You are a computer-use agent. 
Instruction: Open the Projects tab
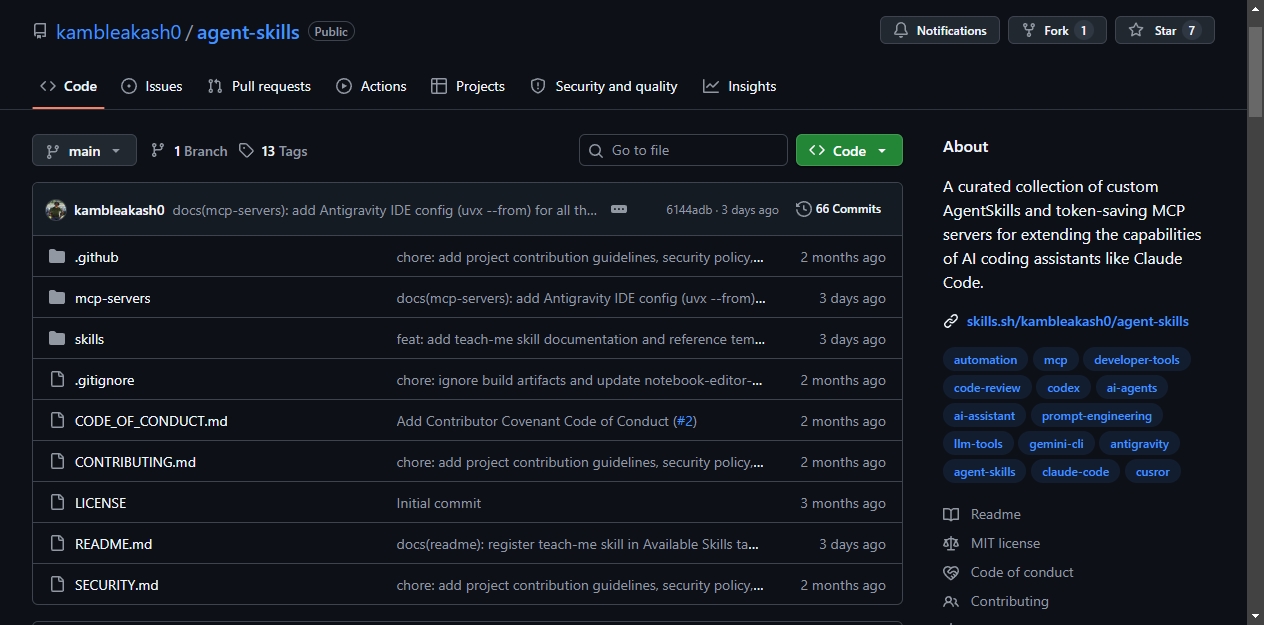pyautogui.click(x=467, y=86)
